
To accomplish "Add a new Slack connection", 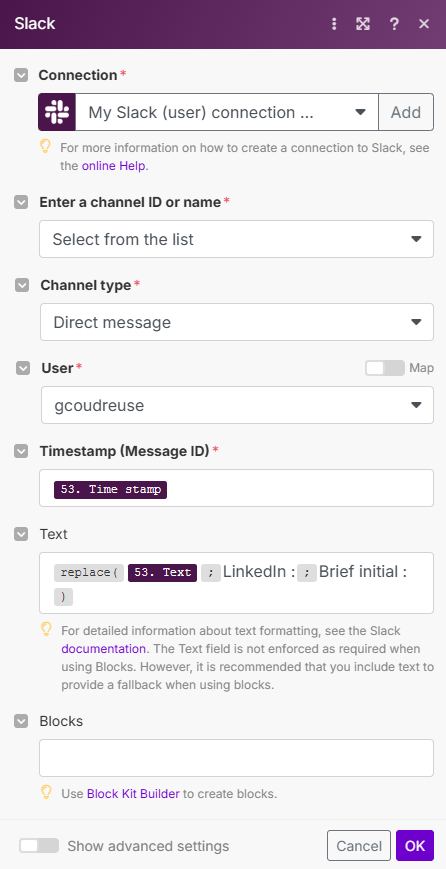I will 406,112.
